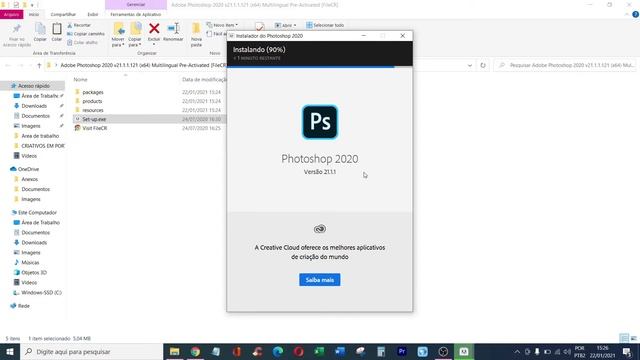Click the Saiba mais button
This screenshot has width=640, height=360.
point(320,280)
